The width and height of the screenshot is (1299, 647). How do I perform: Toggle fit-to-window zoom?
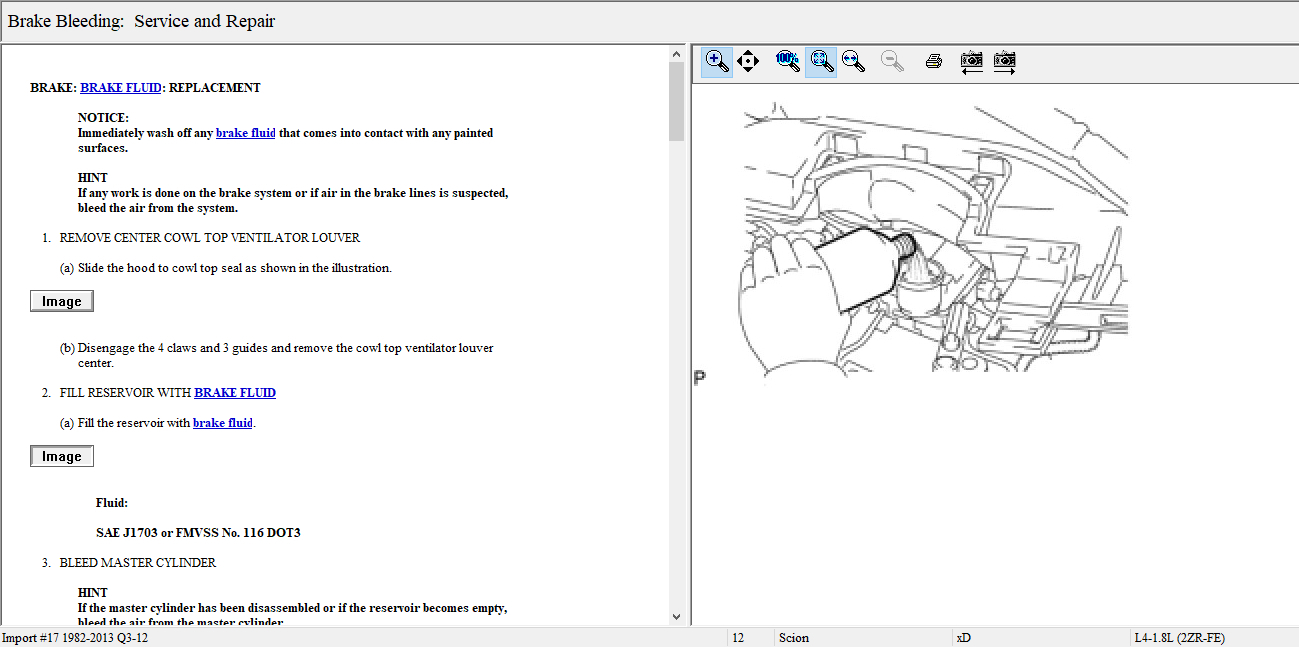821,61
